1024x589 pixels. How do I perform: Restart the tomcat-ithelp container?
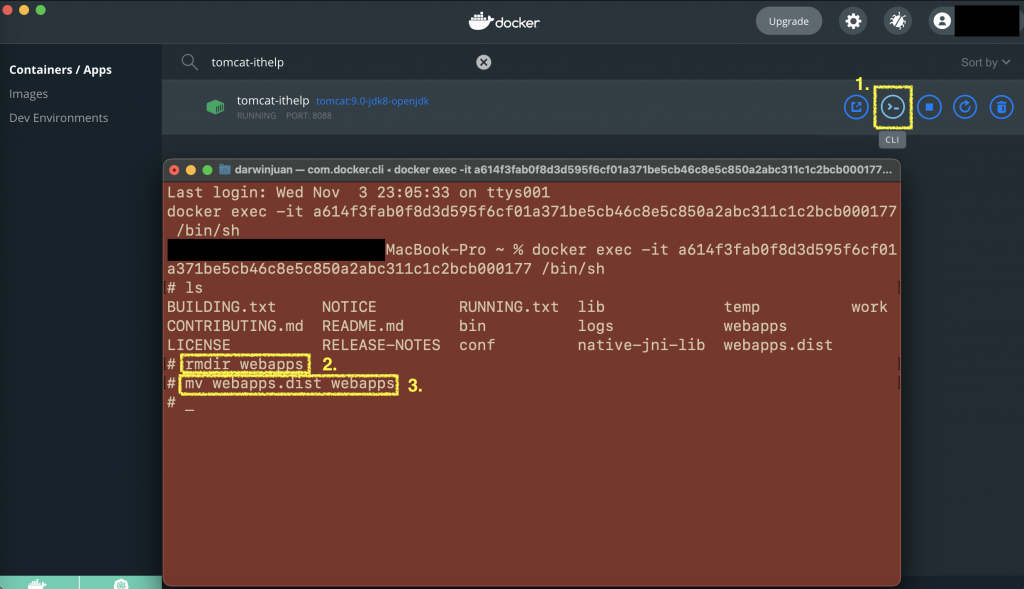(965, 107)
